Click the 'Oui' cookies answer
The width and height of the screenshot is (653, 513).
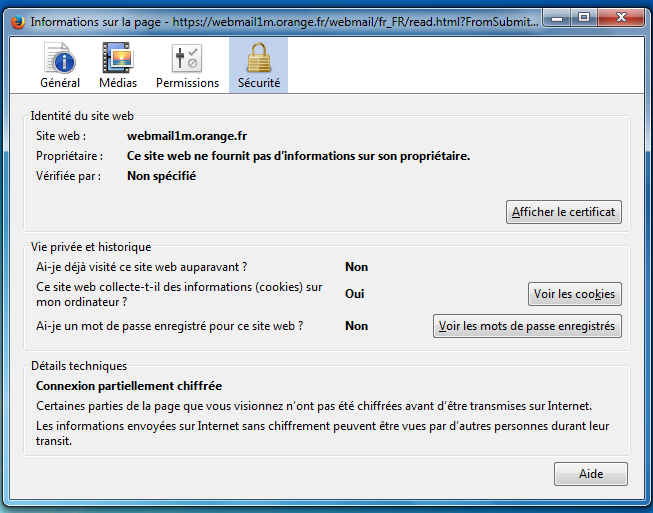(x=355, y=294)
